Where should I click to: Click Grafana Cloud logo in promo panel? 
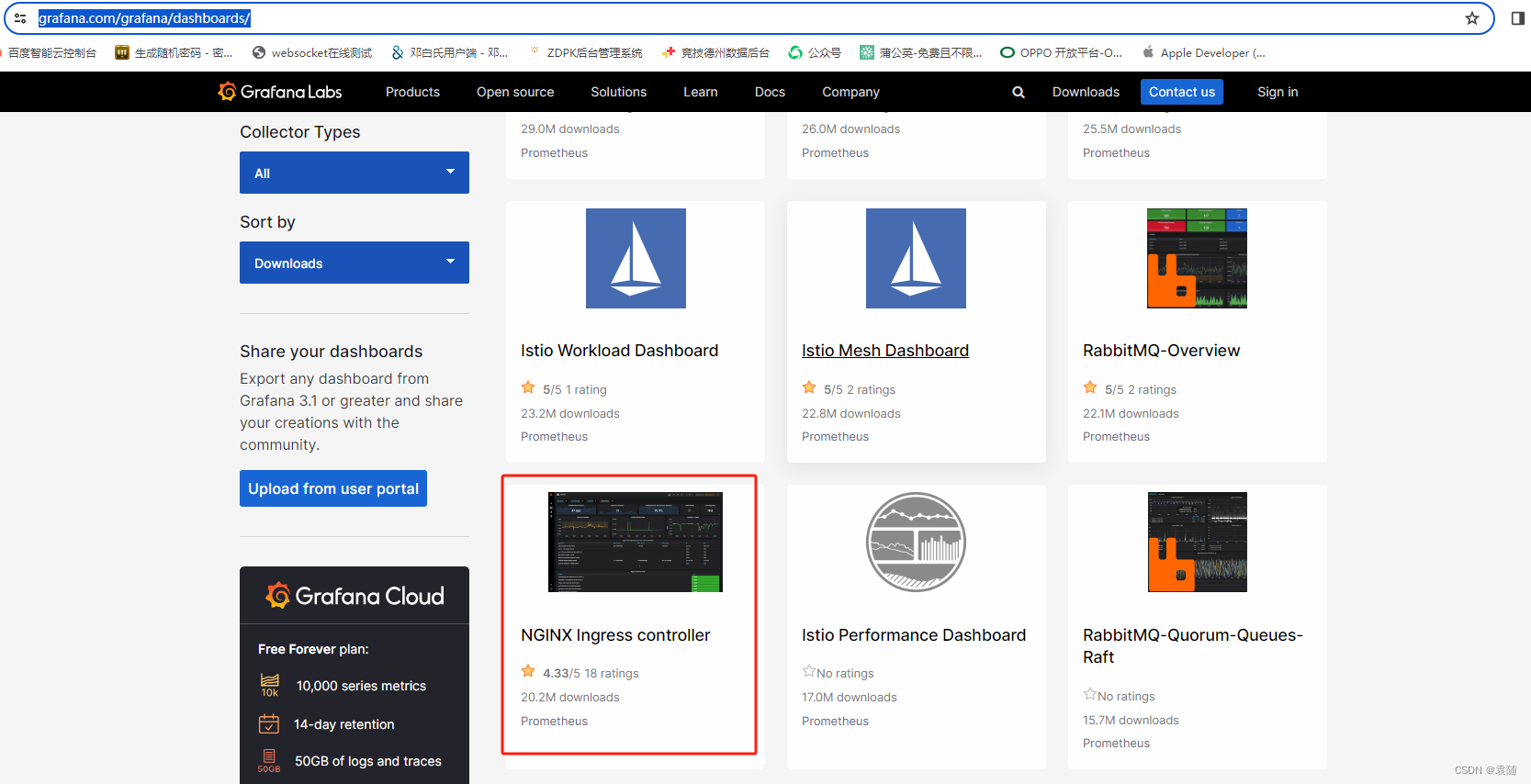click(355, 596)
